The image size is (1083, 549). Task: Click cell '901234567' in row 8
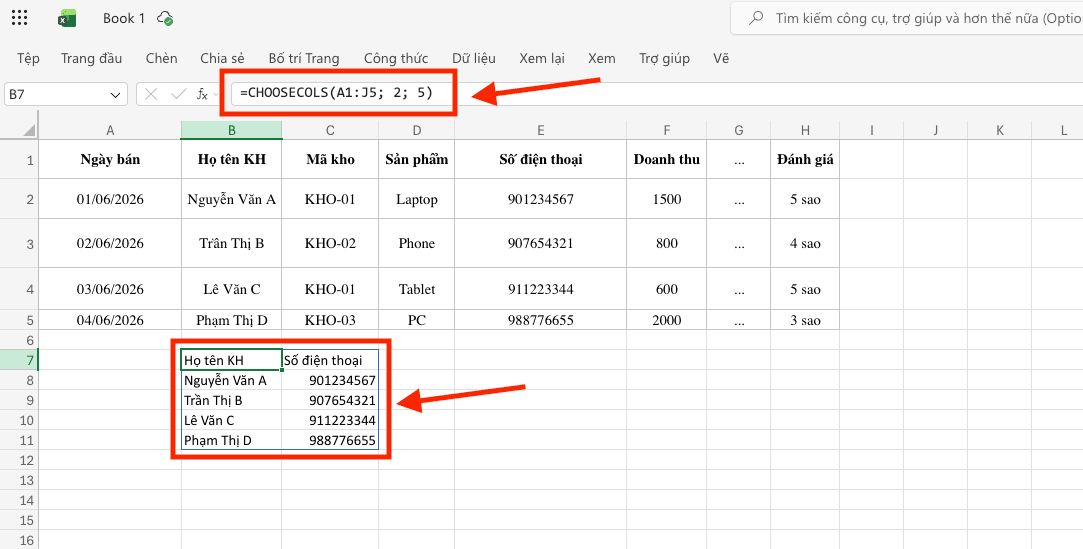(330, 380)
